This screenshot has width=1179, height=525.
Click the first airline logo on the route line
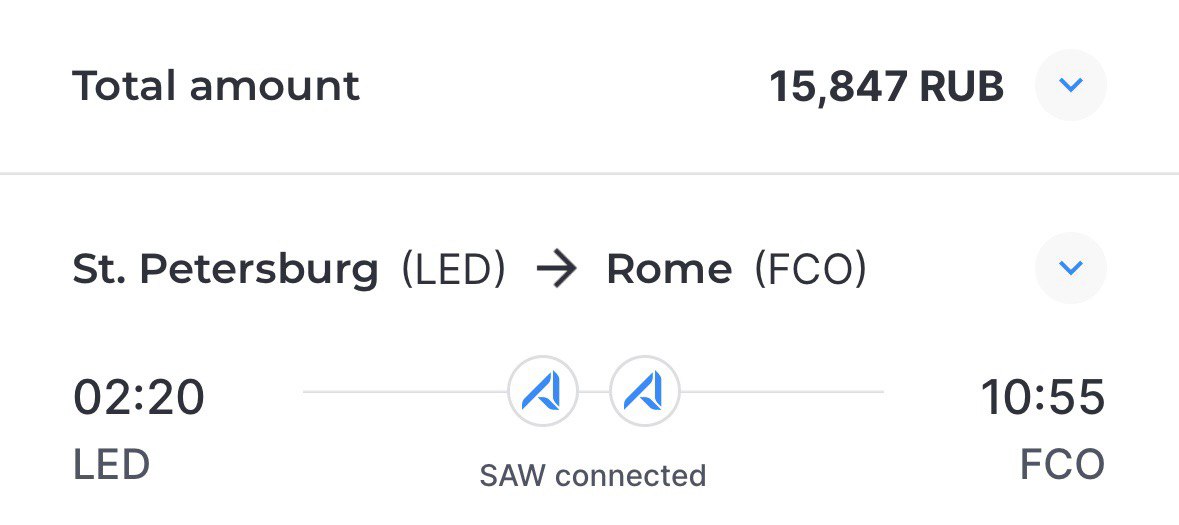[543, 392]
